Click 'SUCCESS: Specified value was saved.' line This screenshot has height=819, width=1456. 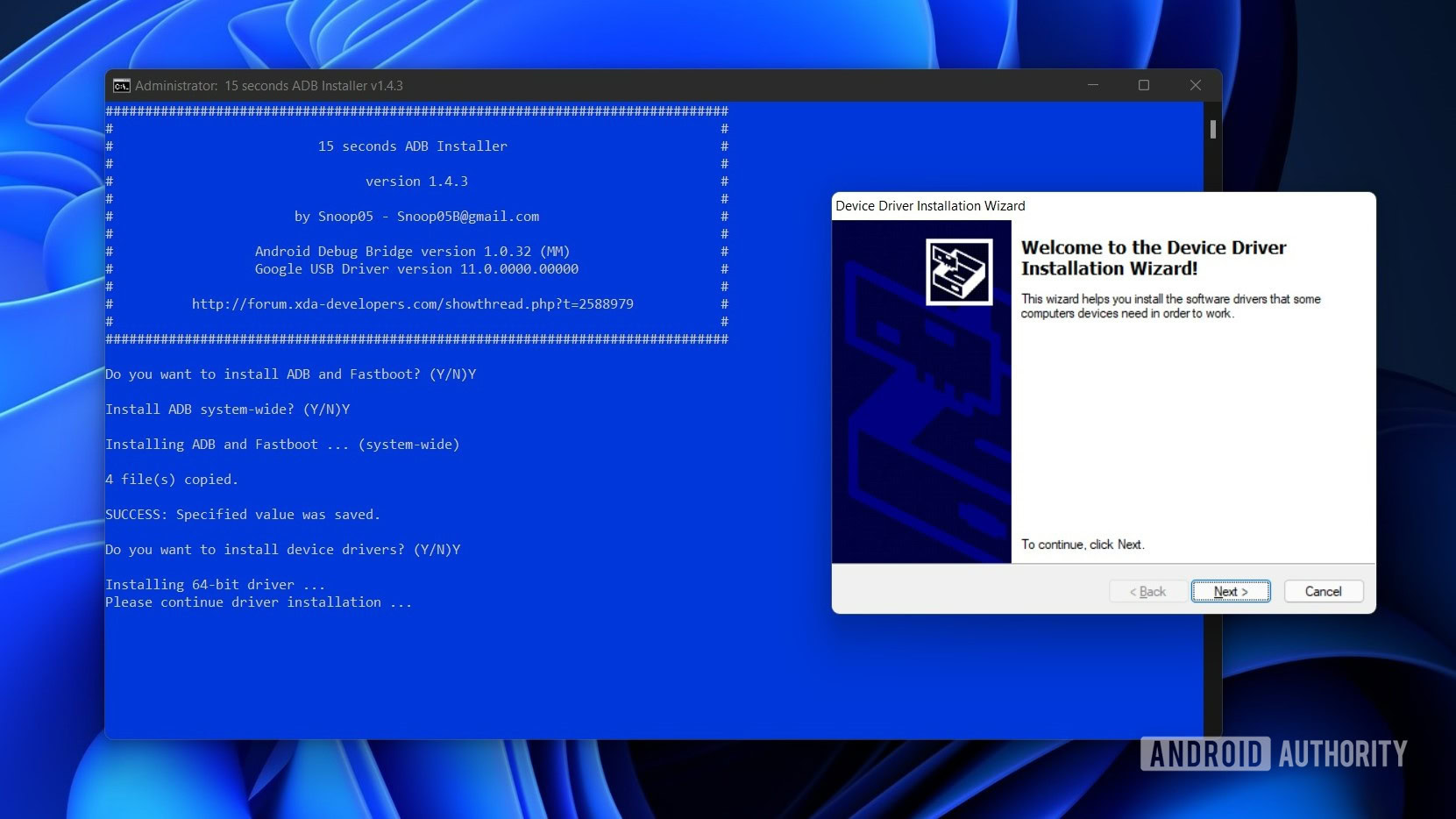[243, 515]
